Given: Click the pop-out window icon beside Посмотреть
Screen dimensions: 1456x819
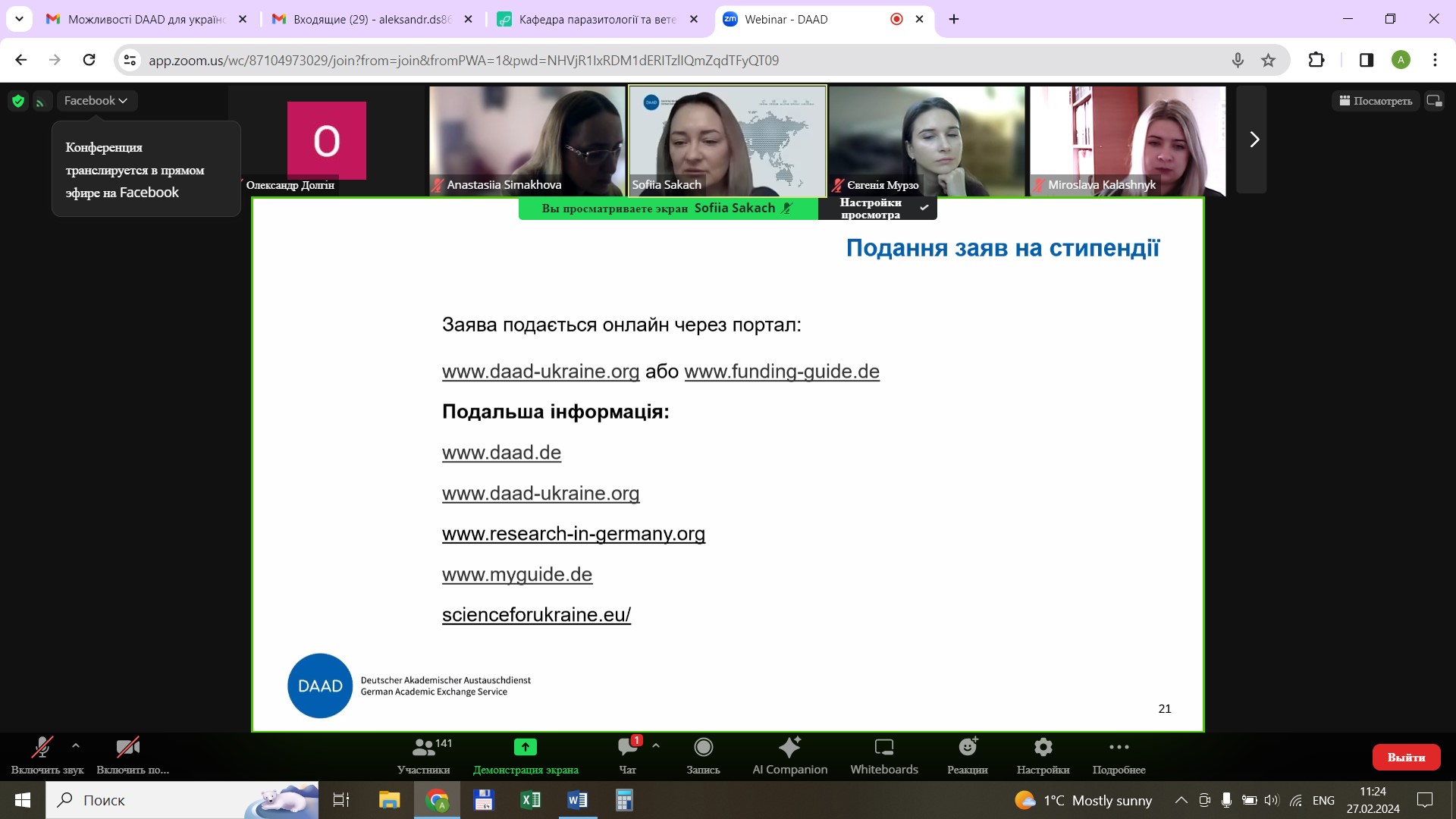Looking at the screenshot, I should [1434, 101].
